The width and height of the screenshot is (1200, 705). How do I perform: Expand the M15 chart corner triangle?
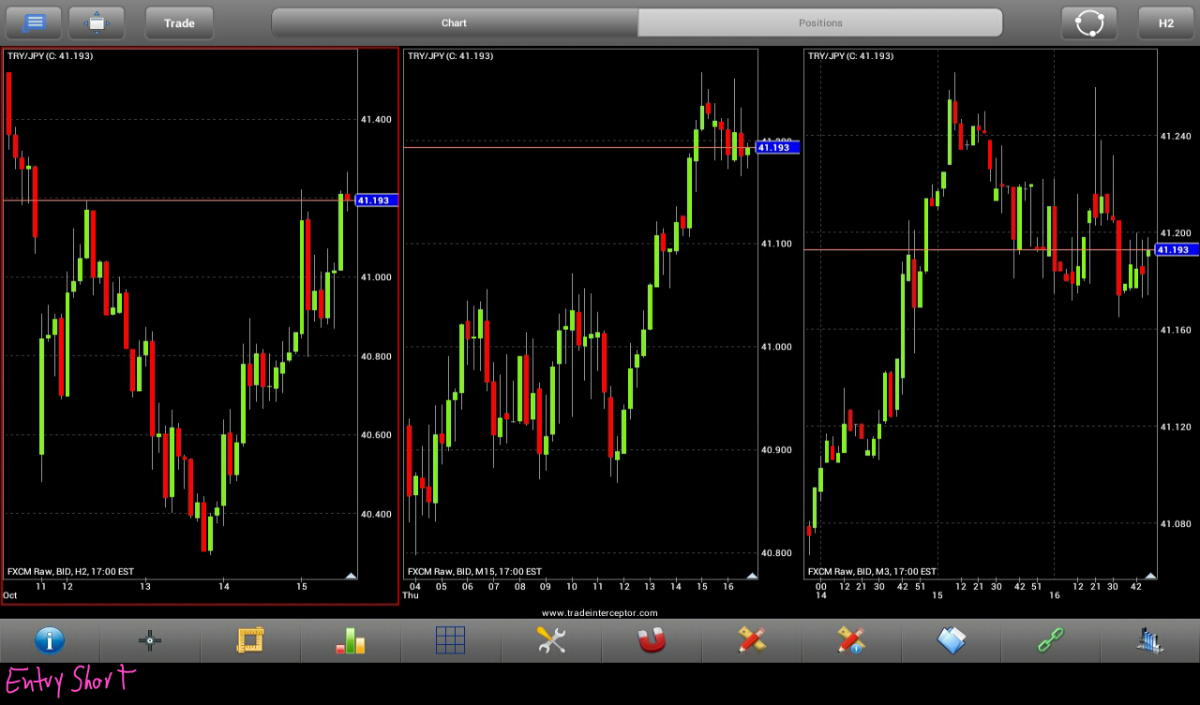pos(750,575)
